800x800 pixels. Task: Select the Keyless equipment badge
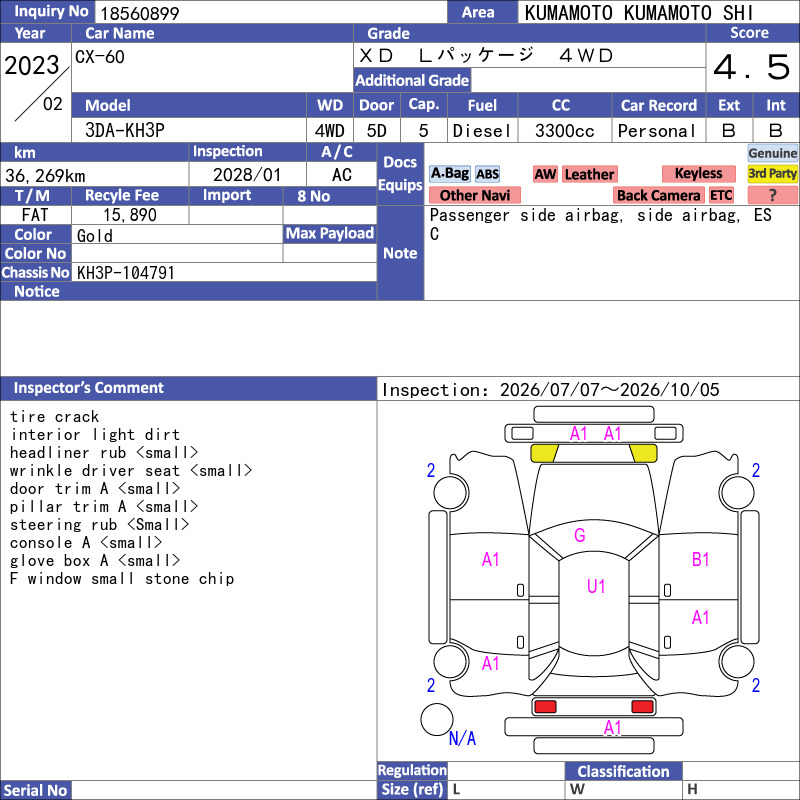(x=698, y=173)
